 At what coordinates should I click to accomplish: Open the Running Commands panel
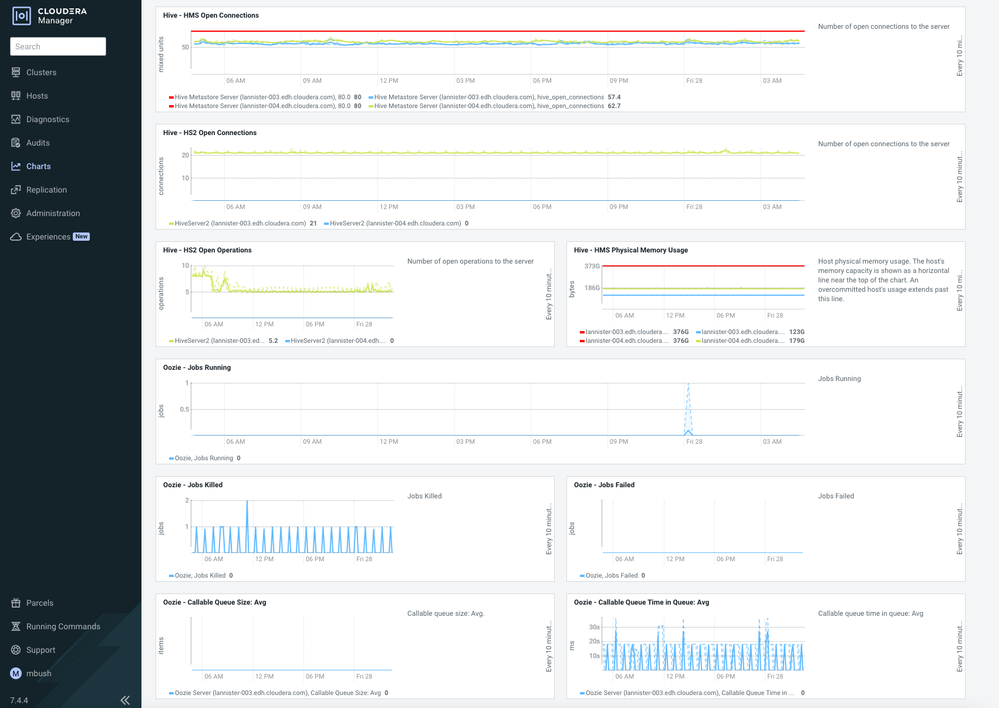pos(63,626)
